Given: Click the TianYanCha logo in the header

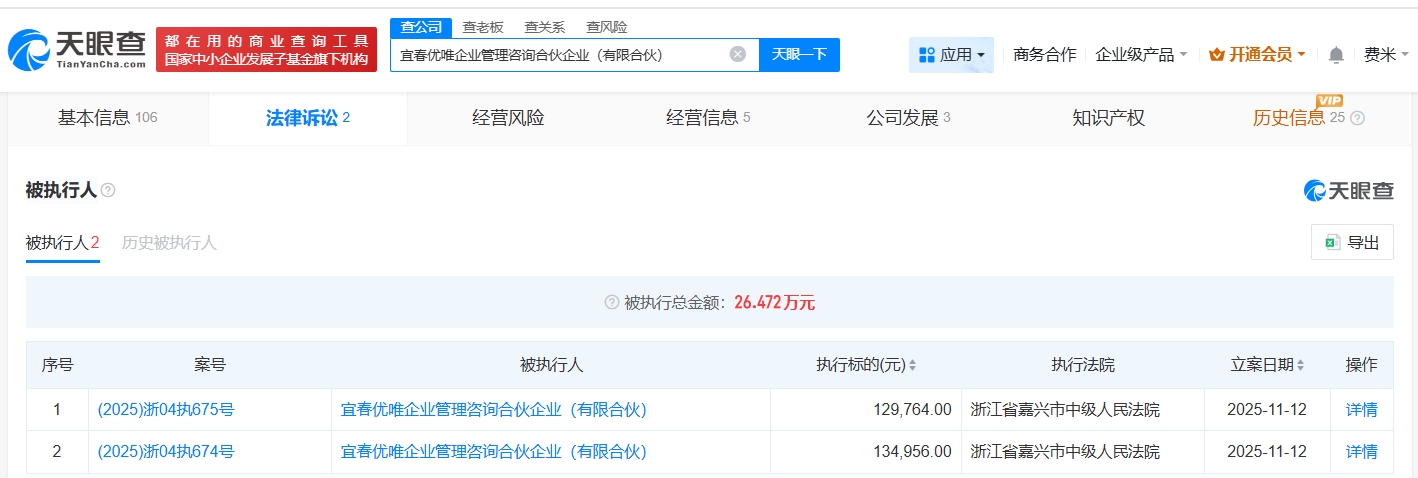Looking at the screenshot, I should click(x=78, y=50).
